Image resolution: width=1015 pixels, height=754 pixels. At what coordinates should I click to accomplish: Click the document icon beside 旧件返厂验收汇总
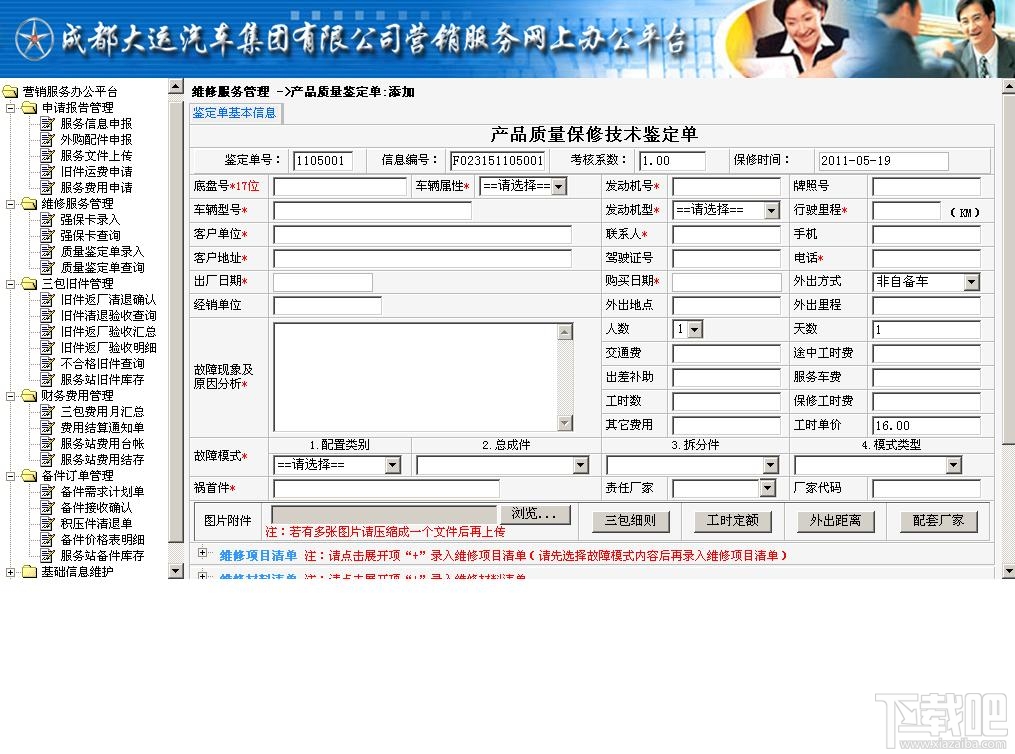(47, 331)
